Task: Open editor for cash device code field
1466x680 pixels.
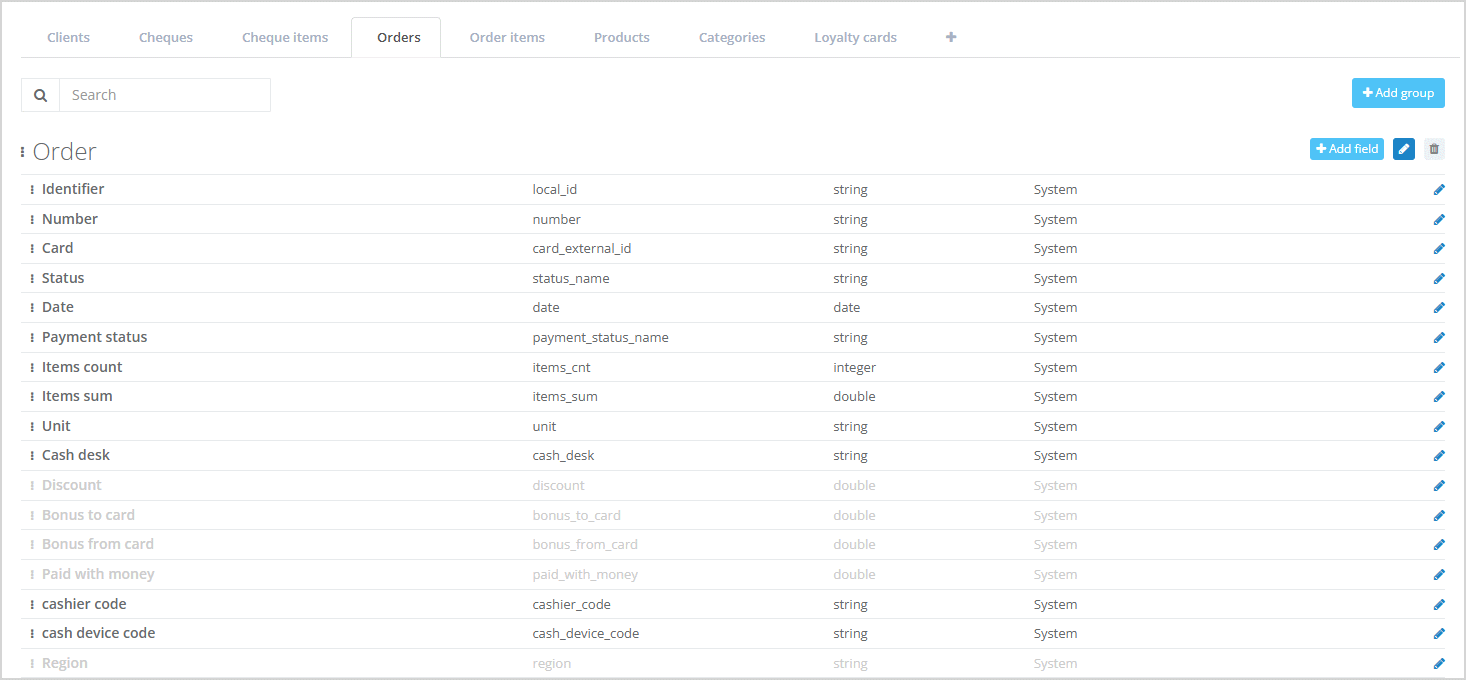Action: [x=1439, y=633]
